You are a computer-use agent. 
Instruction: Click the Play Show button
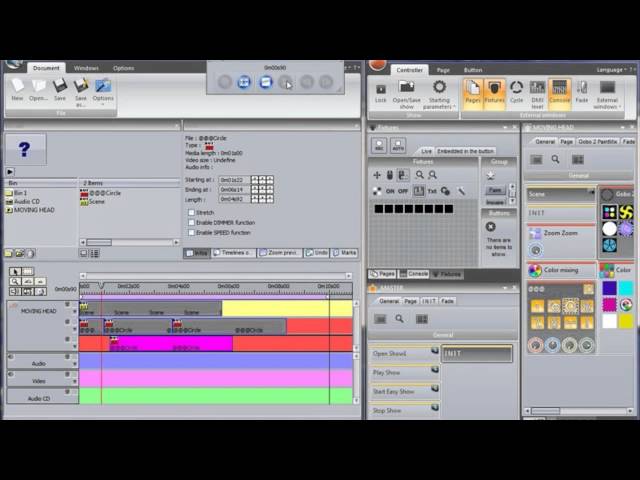point(404,372)
